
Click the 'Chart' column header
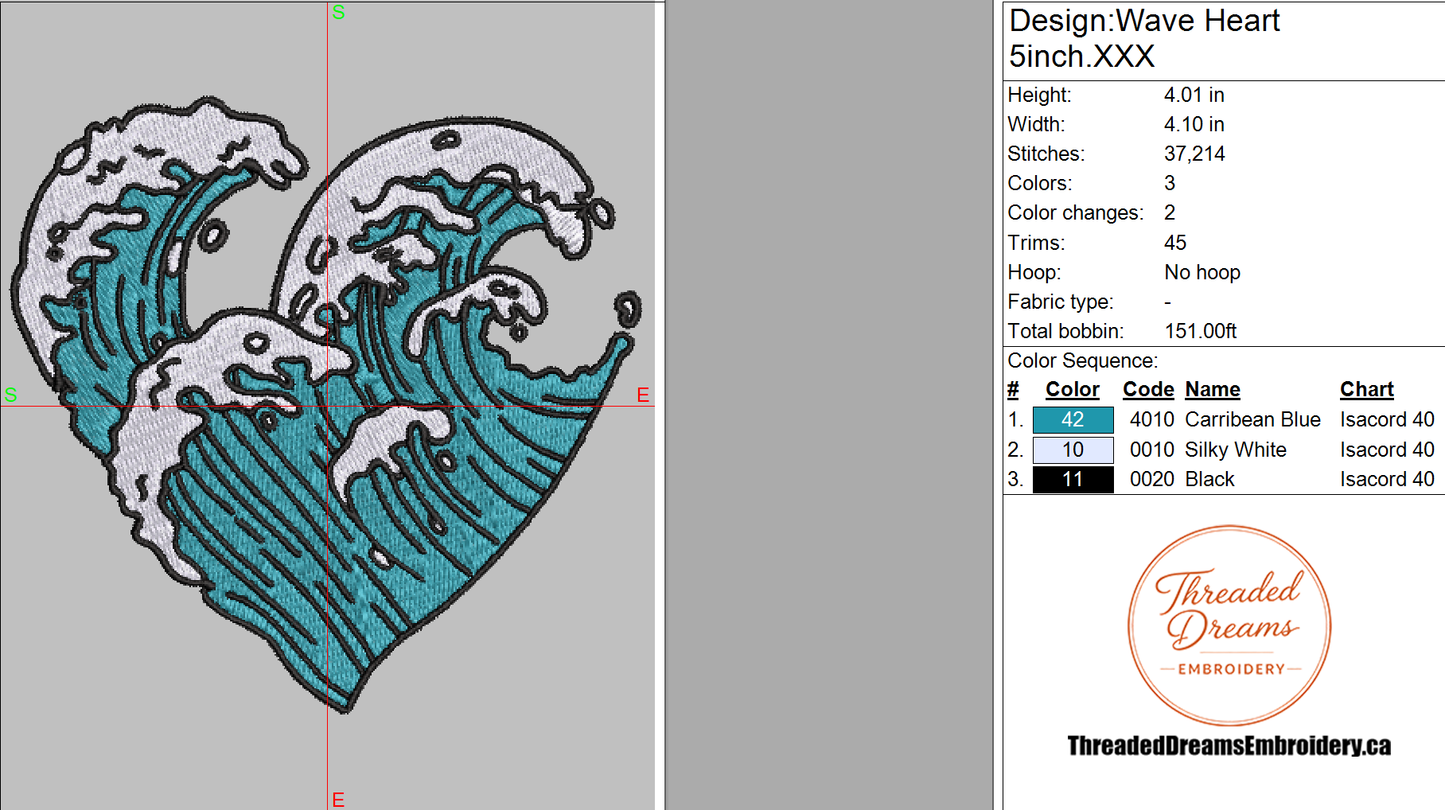tap(1367, 390)
